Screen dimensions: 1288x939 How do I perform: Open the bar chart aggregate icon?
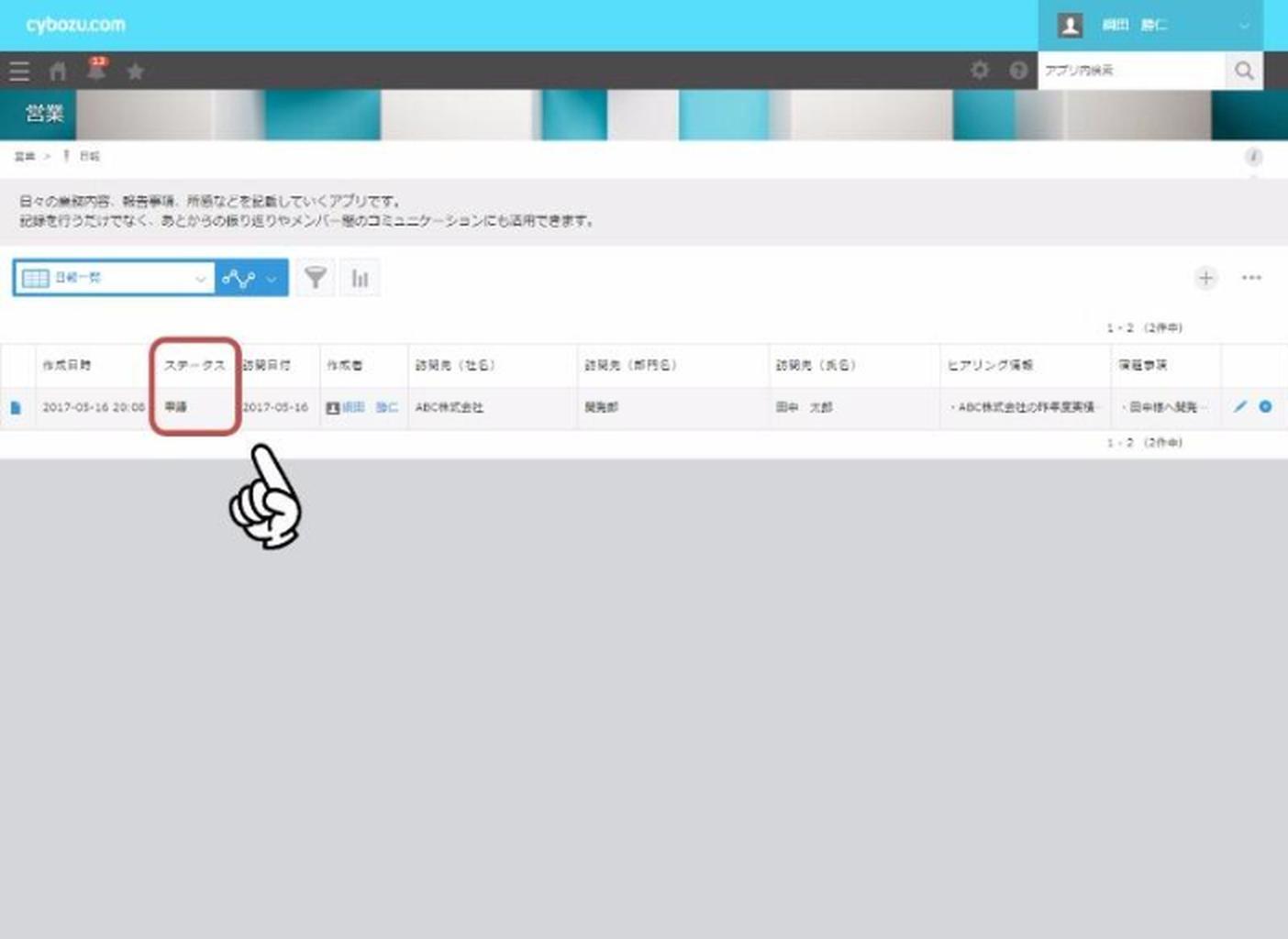pos(360,278)
